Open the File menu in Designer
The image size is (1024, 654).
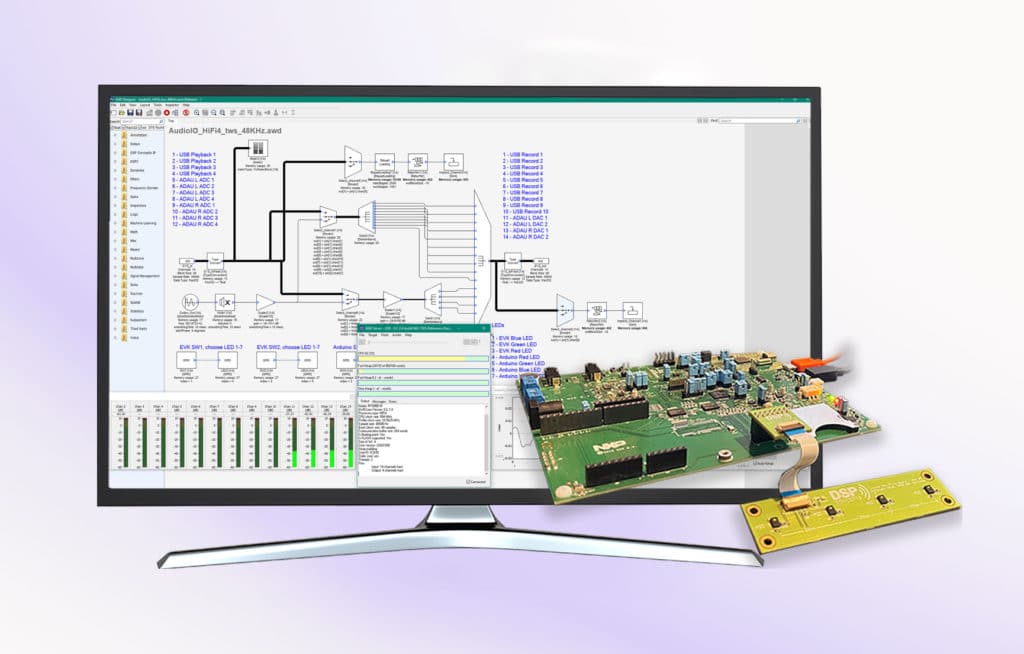point(113,105)
